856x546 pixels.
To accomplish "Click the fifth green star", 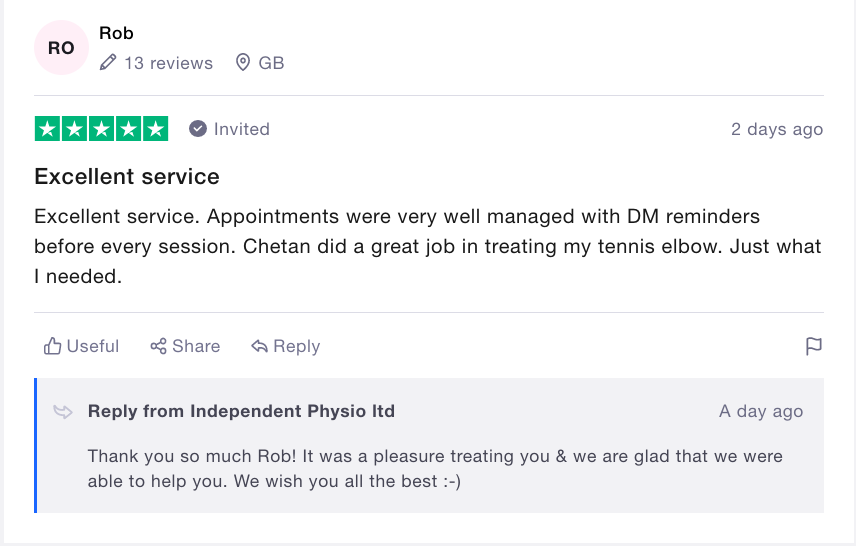I will (156, 129).
